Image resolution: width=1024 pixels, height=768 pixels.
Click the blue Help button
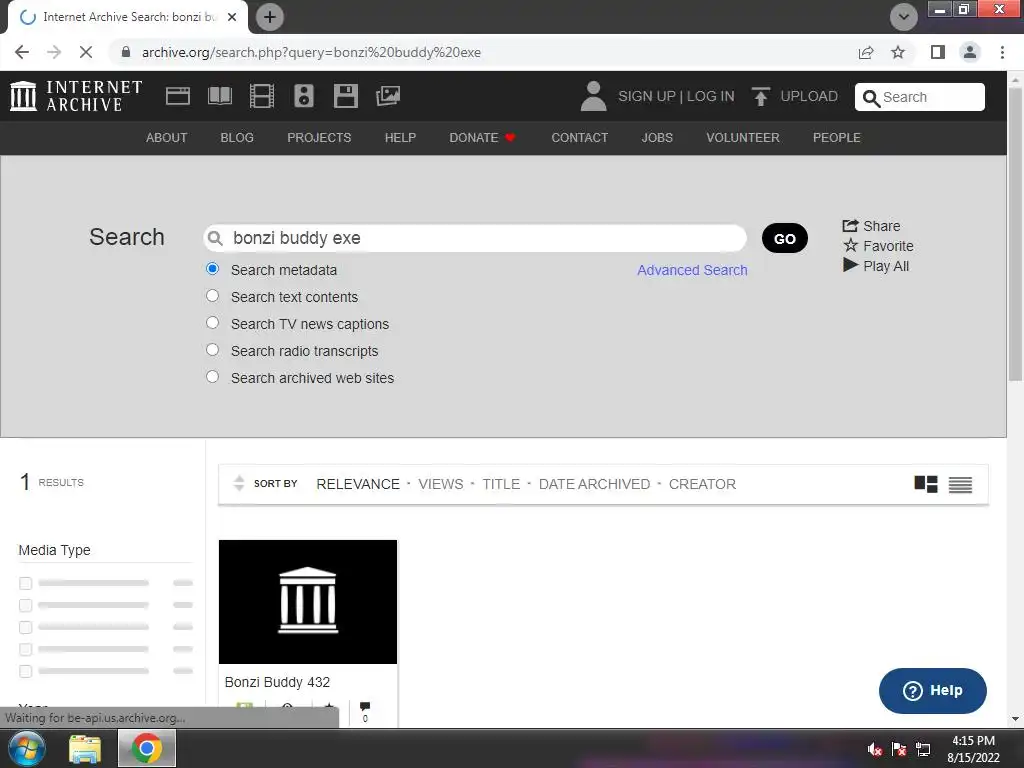click(933, 691)
